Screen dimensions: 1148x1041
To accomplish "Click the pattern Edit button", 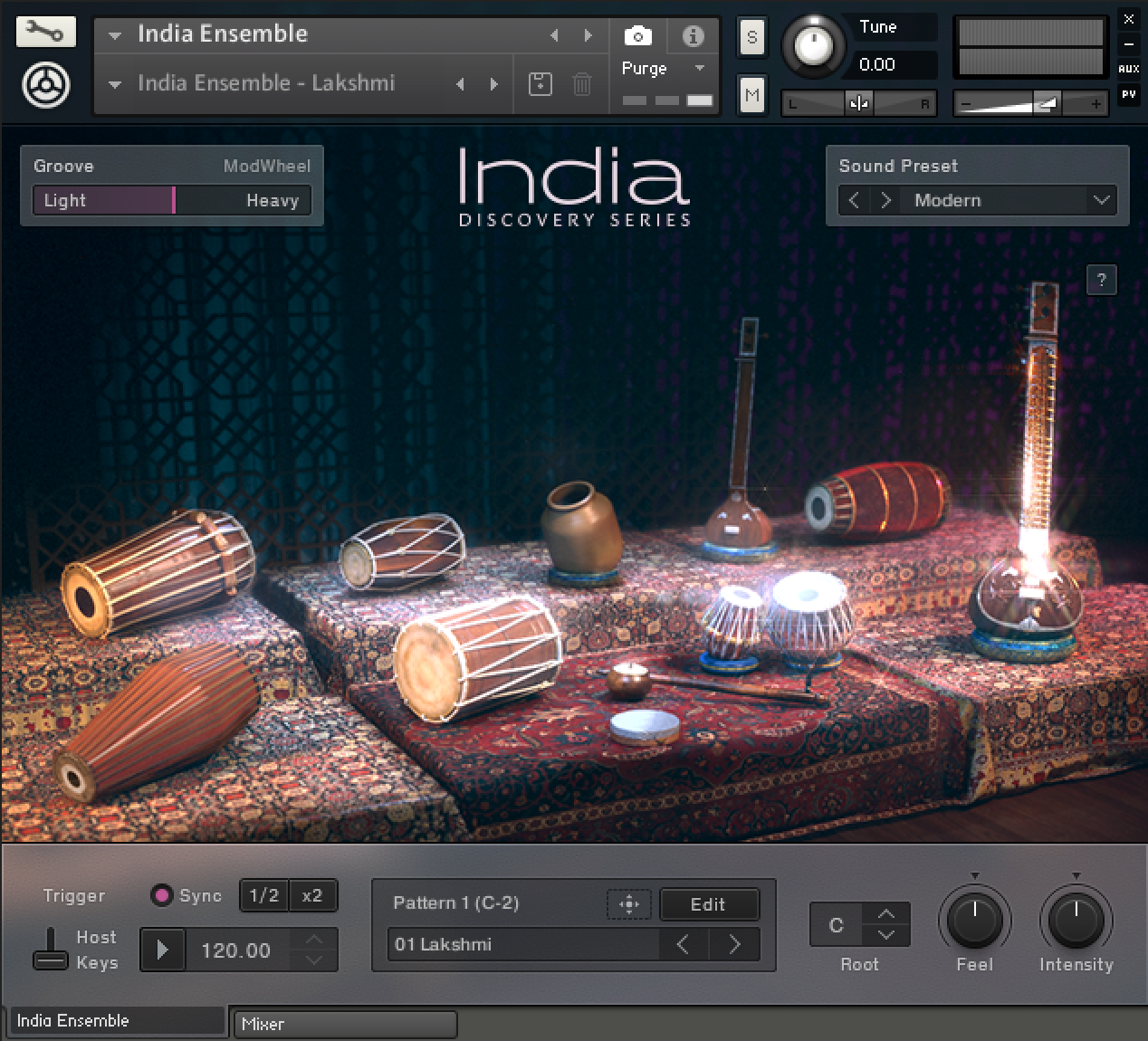I will (708, 903).
